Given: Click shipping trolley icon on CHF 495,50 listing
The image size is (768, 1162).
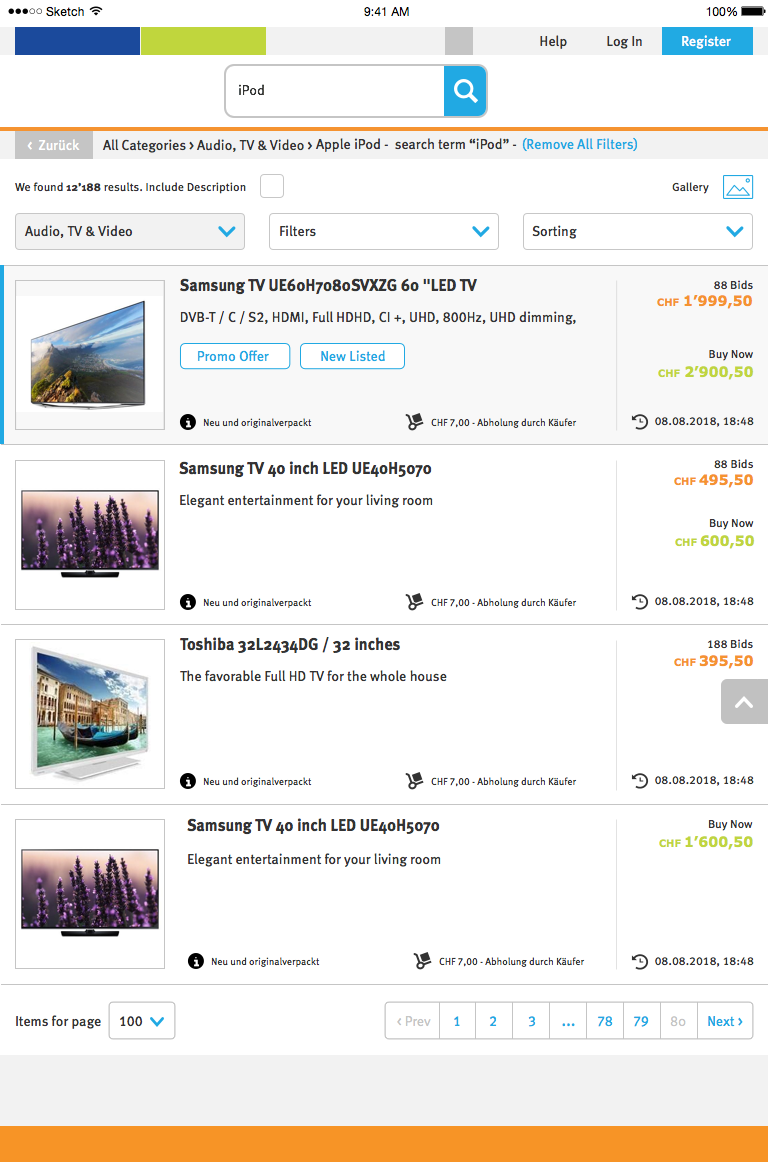Looking at the screenshot, I should pos(414,602).
